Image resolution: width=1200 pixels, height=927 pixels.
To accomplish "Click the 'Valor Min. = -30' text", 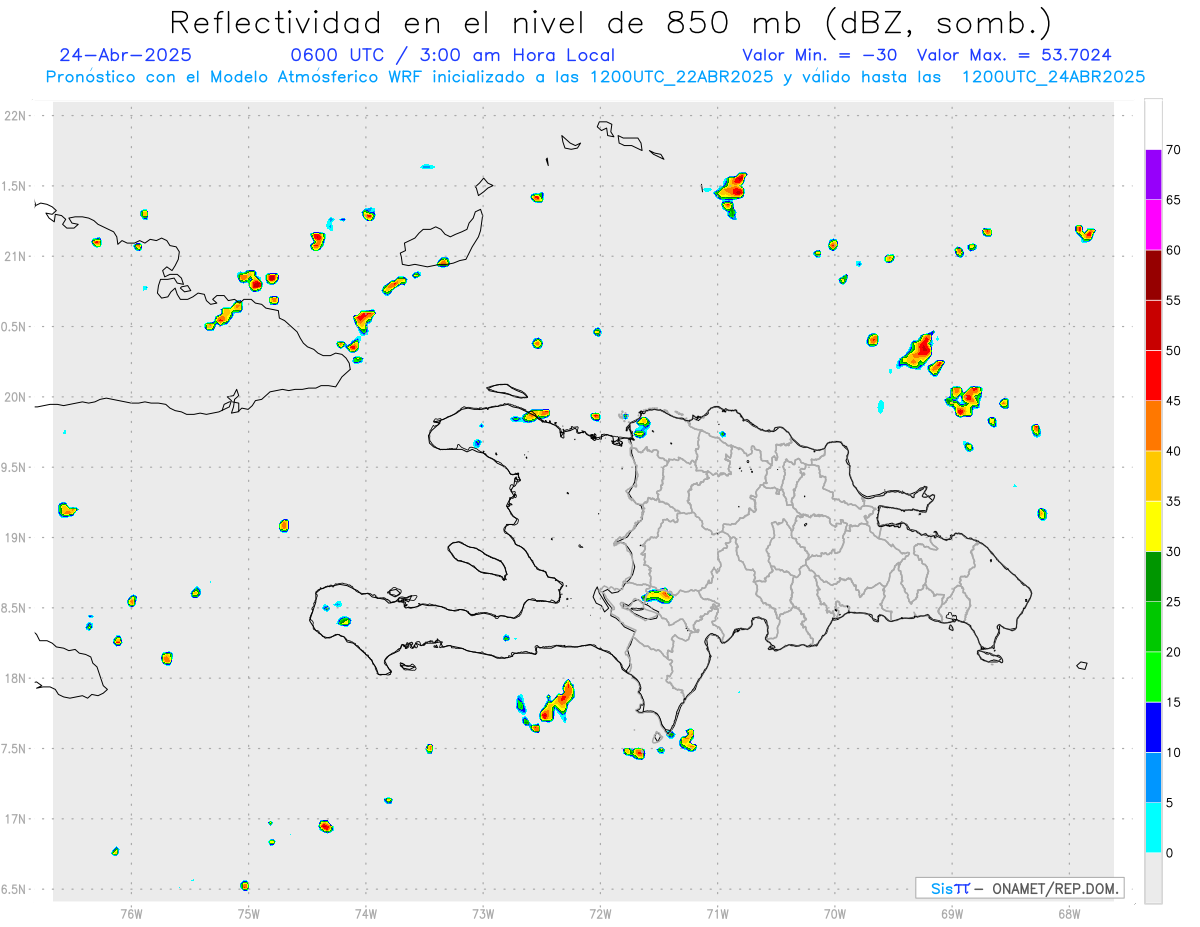I will 820,55.
